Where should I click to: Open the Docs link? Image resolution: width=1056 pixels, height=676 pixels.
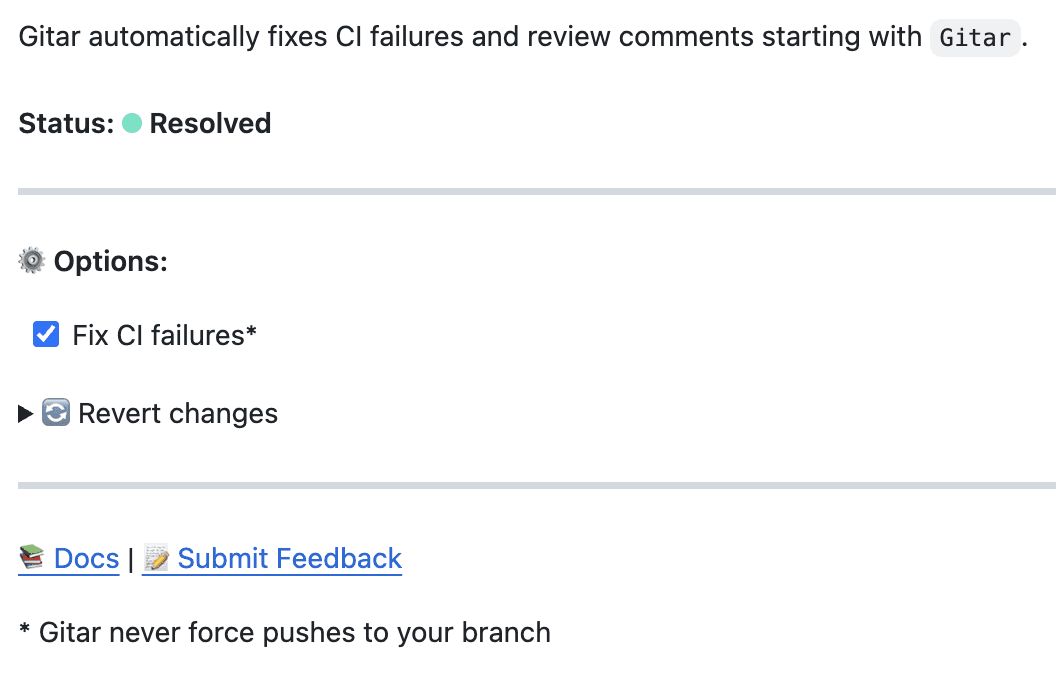point(86,558)
